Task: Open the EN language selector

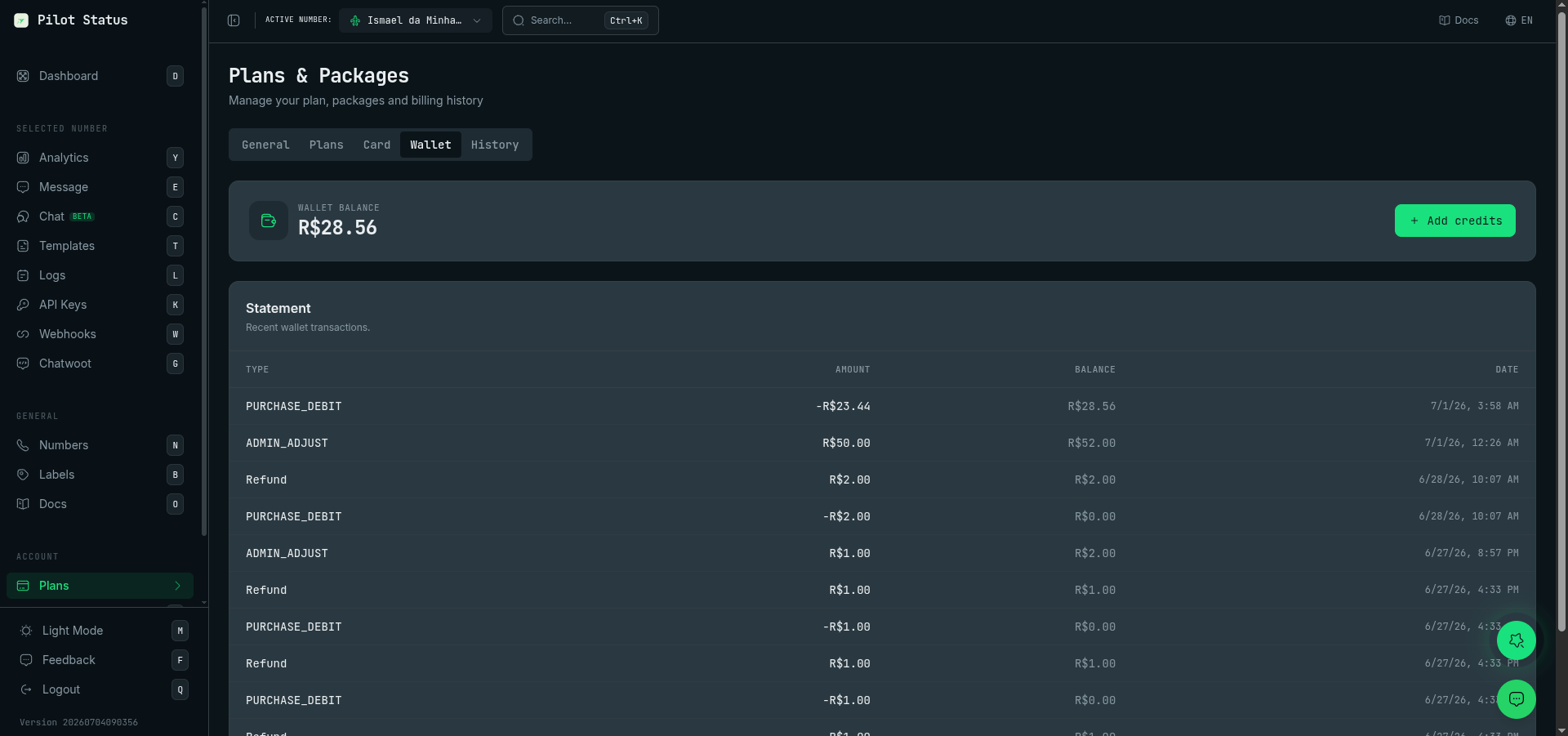Action: click(x=1519, y=20)
